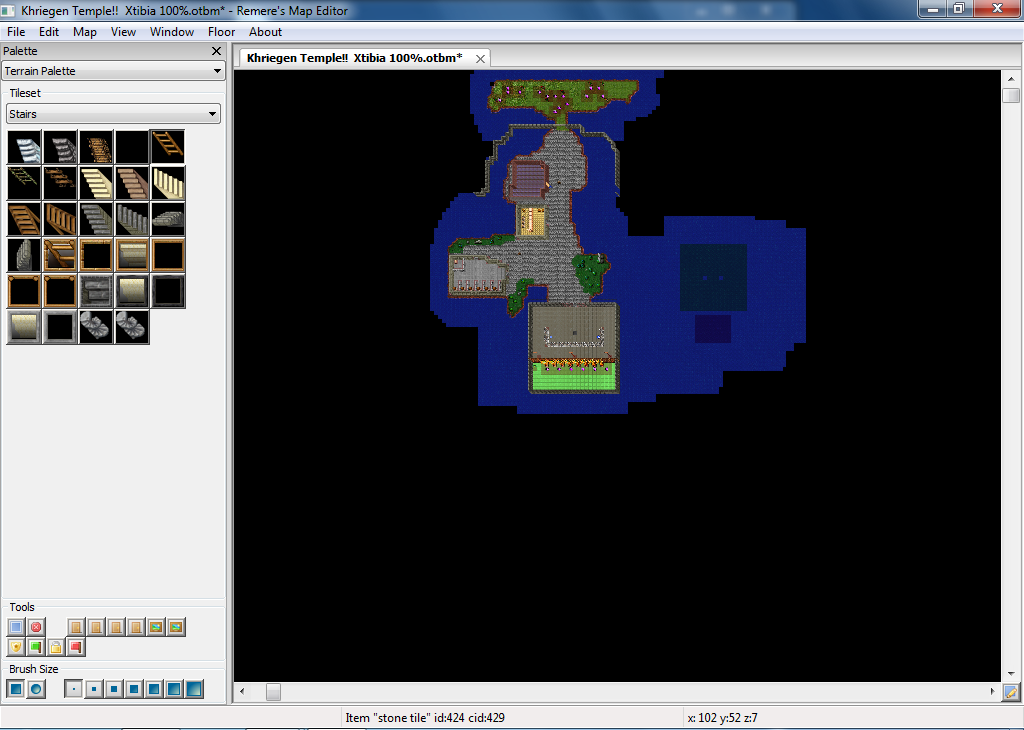Viewport: 1024px width, 730px height.
Task: Click the status text 'Item "stone tile" id:424 cid:429'
Action: tap(424, 718)
